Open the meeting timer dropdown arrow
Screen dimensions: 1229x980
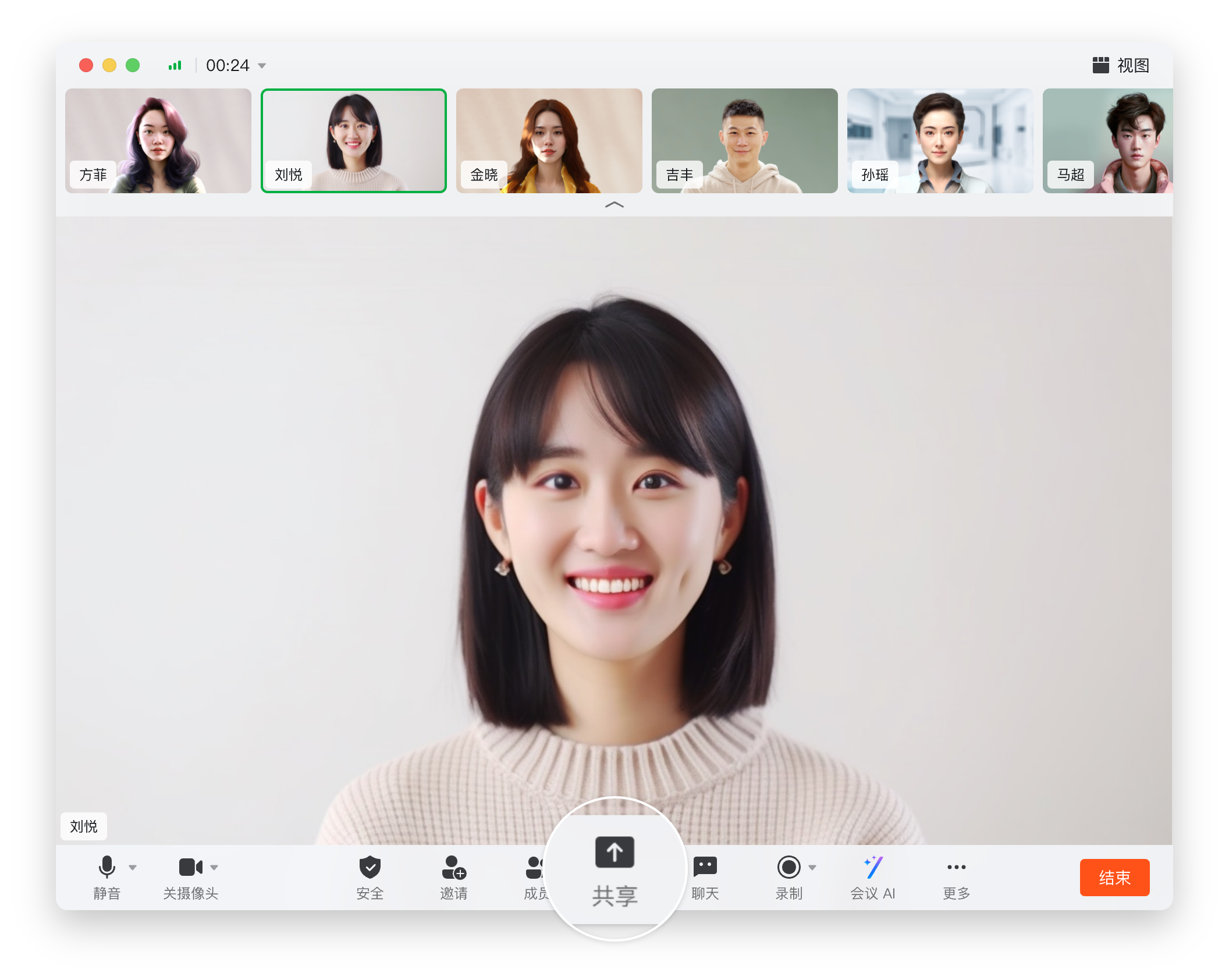click(262, 66)
